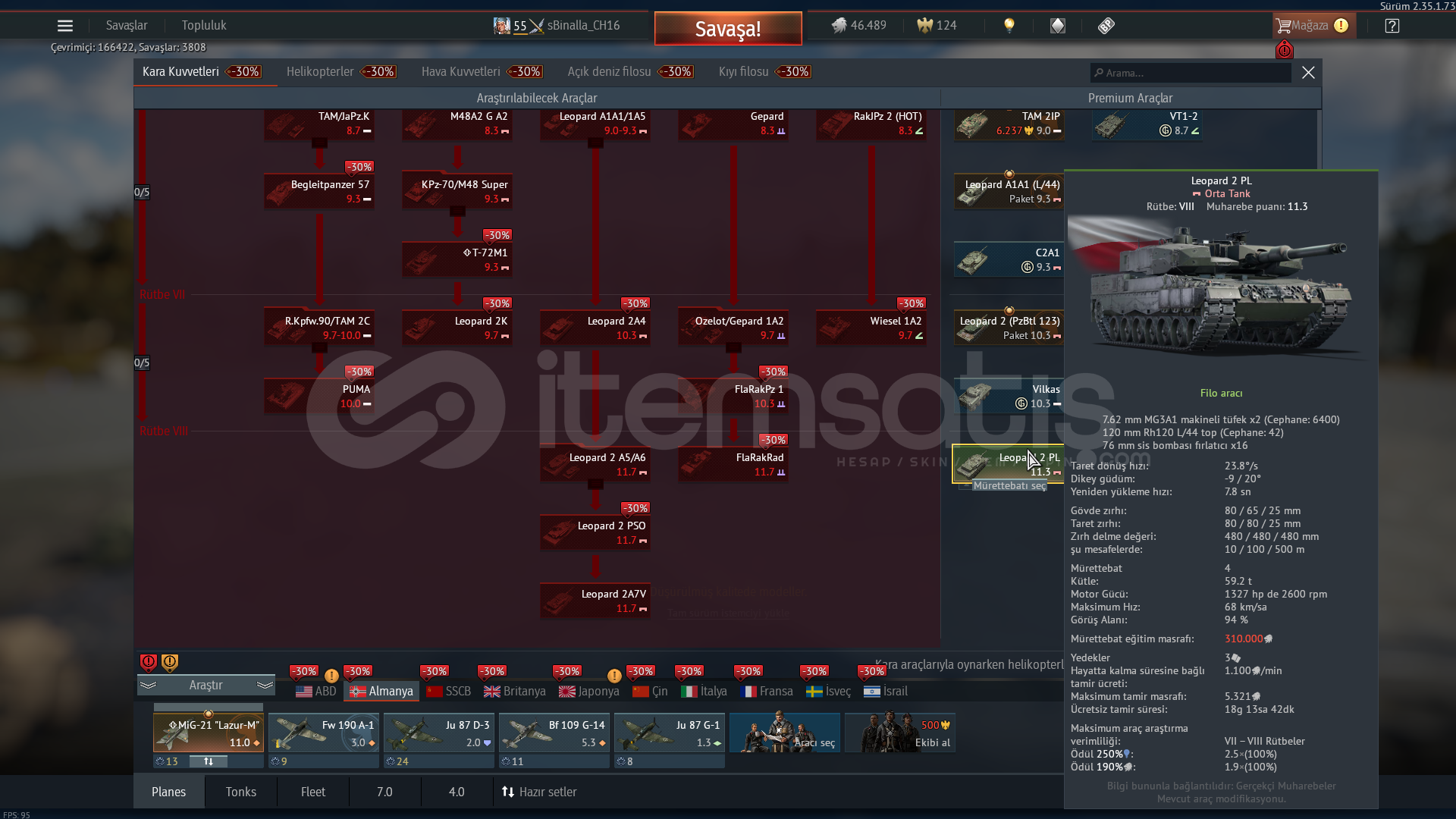Screen dimensions: 1456x819
Task: Open the Mağaza shopping cart
Action: pyautogui.click(x=1313, y=26)
